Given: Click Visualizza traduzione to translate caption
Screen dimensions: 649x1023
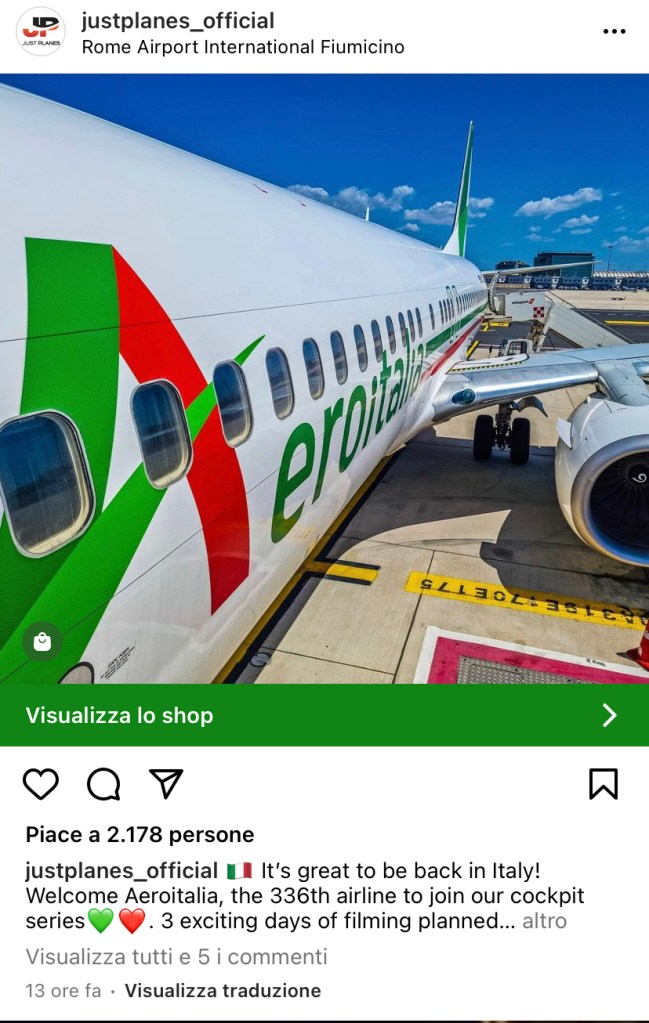Looking at the screenshot, I should click(222, 990).
